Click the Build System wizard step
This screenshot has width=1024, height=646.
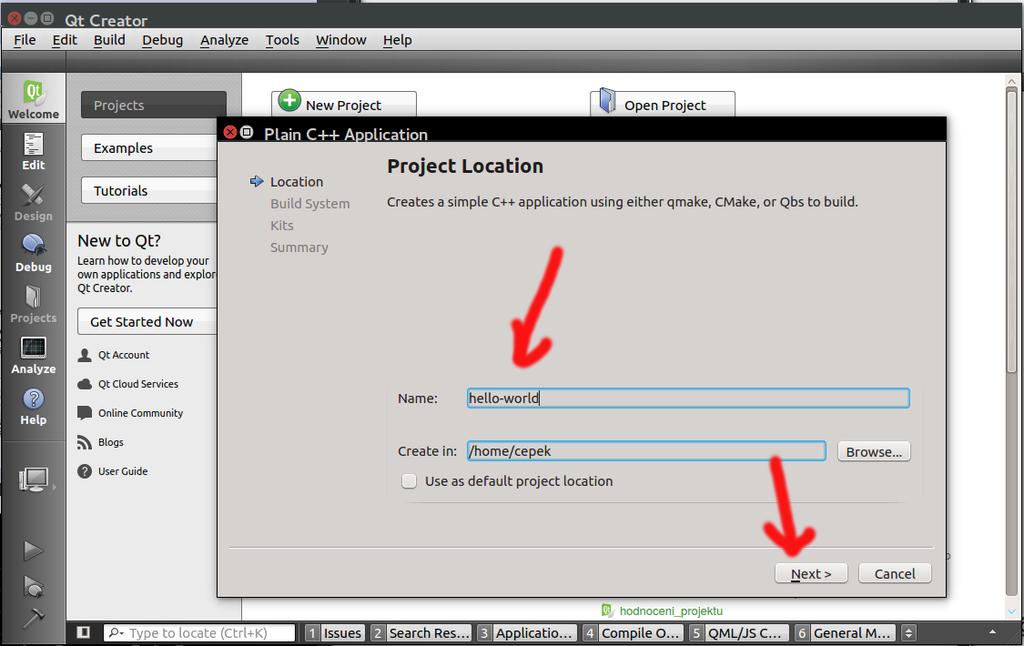pyautogui.click(x=310, y=203)
